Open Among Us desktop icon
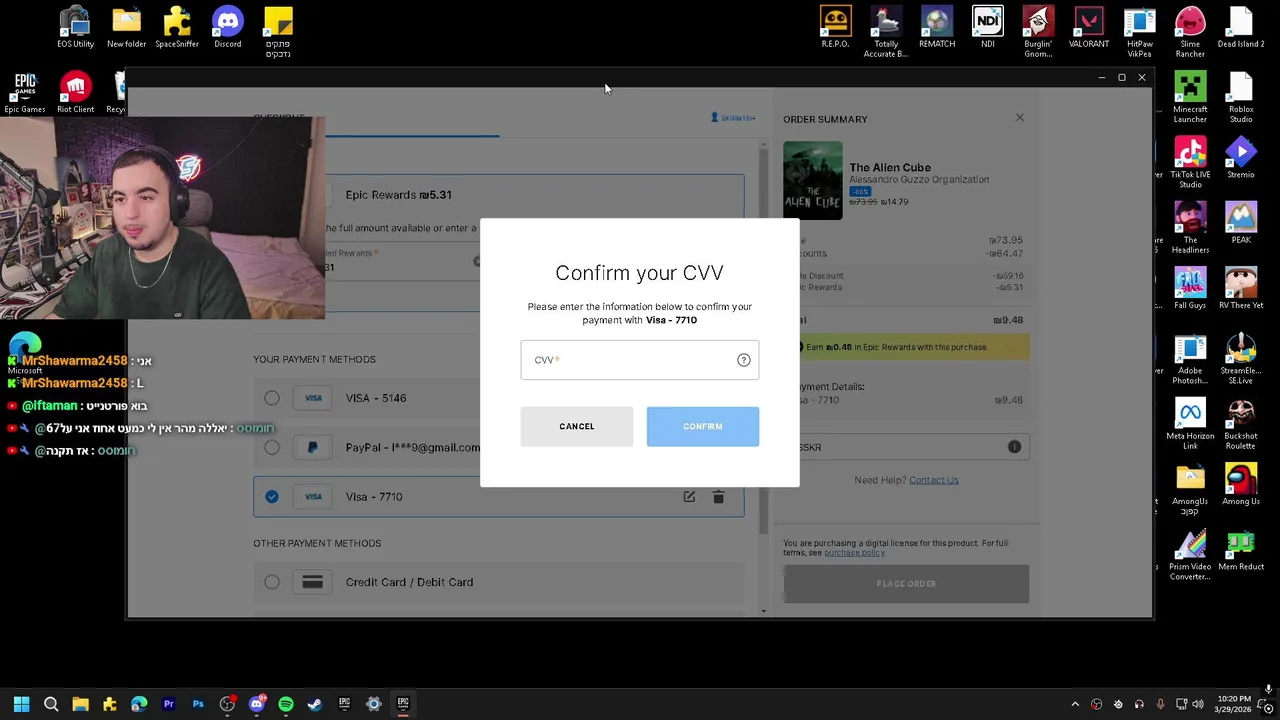The width and height of the screenshot is (1280, 720). click(x=1241, y=484)
